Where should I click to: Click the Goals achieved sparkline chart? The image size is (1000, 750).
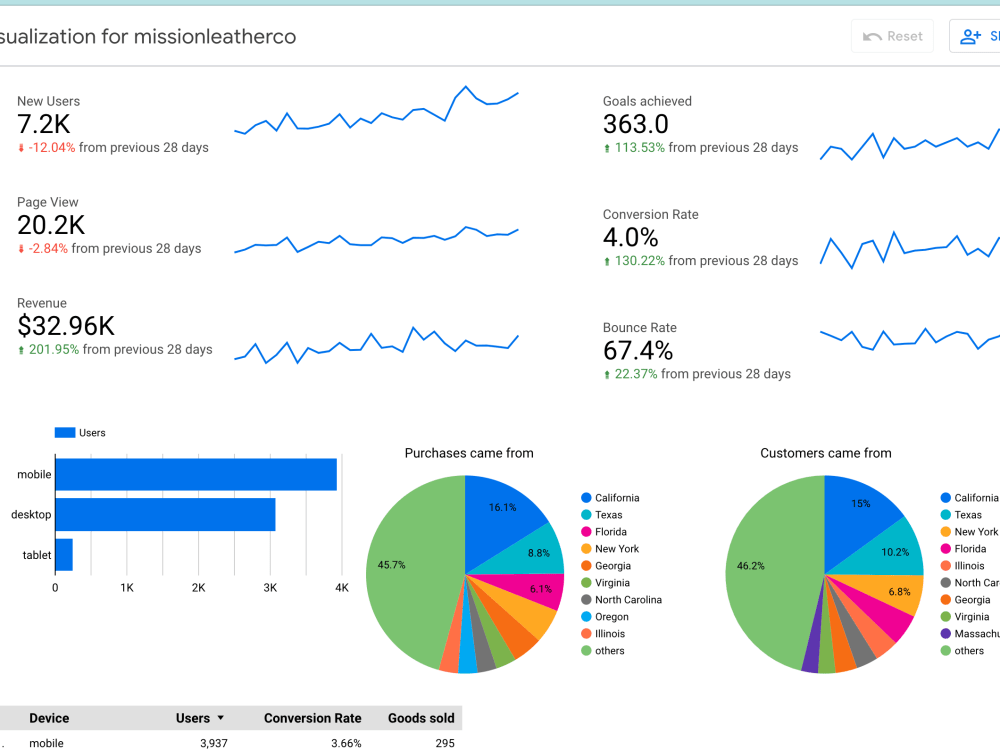click(x=910, y=145)
